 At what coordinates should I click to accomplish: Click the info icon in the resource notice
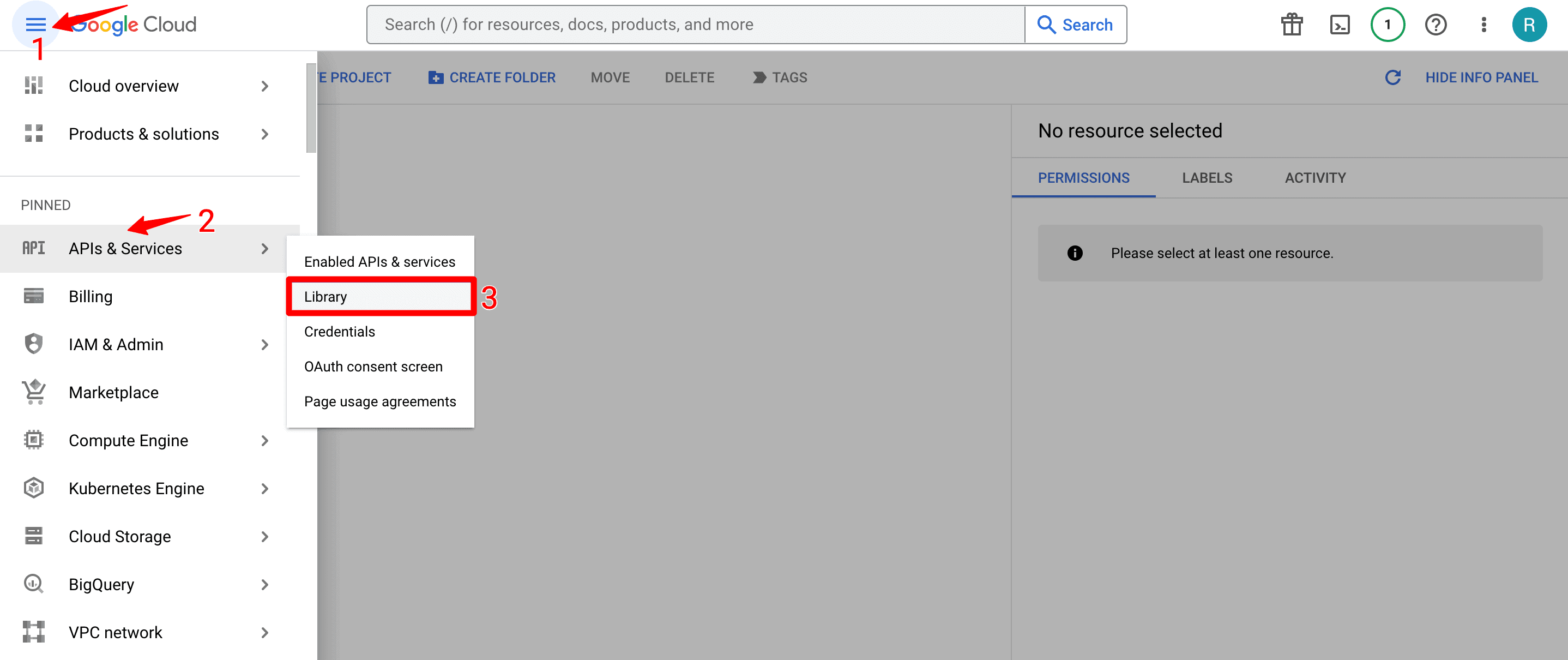pos(1075,253)
